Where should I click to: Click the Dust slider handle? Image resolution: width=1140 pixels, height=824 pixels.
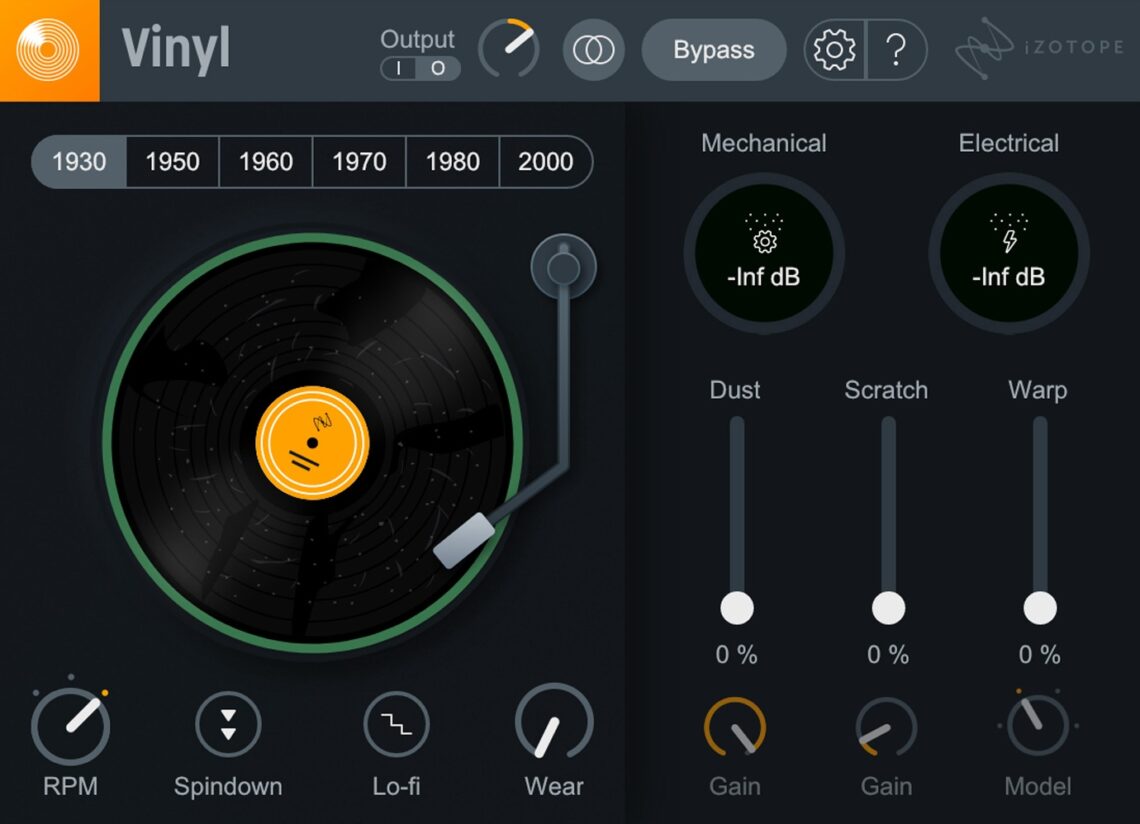[x=736, y=605]
